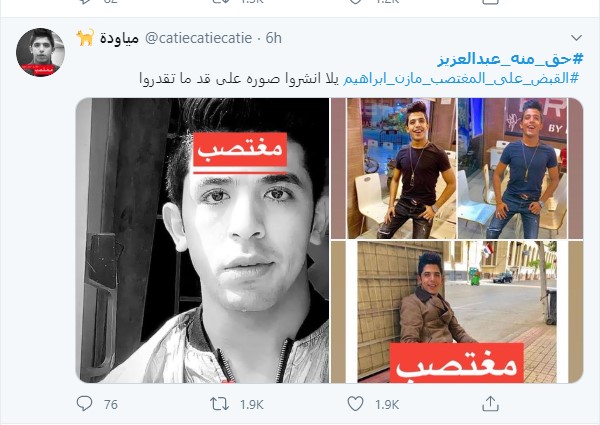Viewport: 600px width, 425px height.
Task: Click the 1.9K retweet count
Action: pyautogui.click(x=251, y=404)
